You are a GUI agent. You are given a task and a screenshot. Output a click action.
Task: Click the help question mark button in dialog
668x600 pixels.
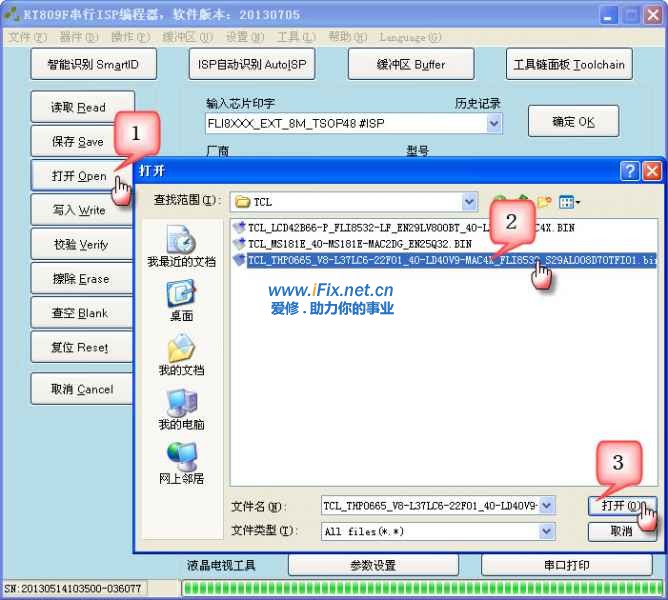(x=629, y=171)
